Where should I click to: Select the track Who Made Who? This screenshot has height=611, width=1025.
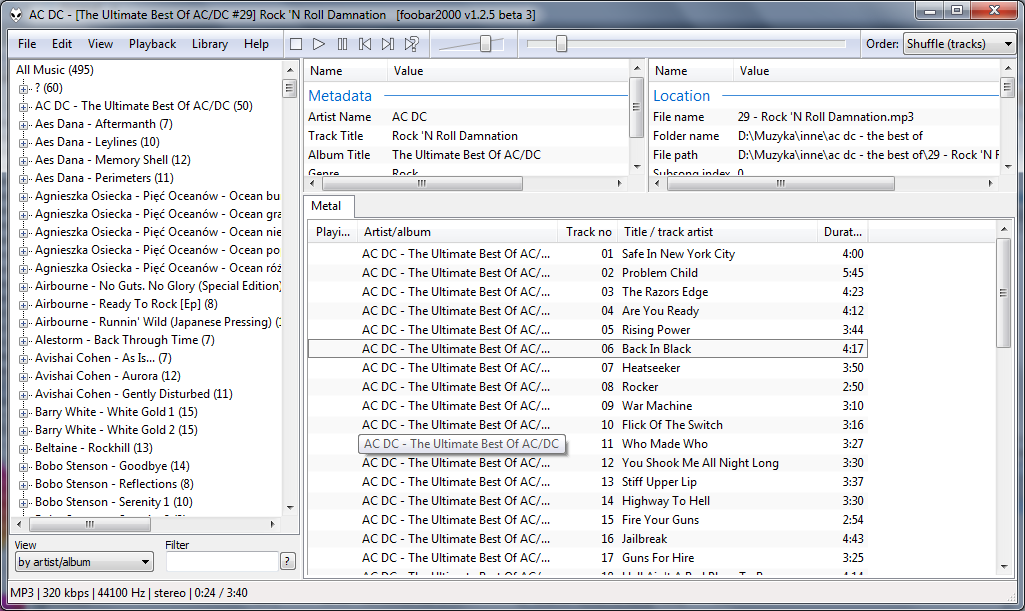click(x=587, y=444)
